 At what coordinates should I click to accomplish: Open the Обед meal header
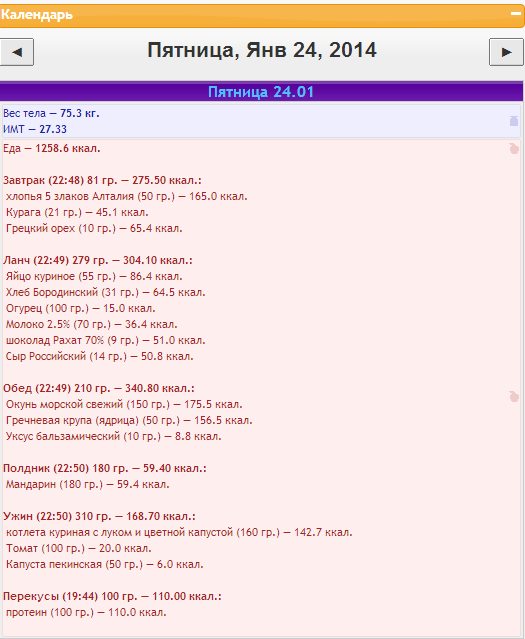click(x=99, y=388)
